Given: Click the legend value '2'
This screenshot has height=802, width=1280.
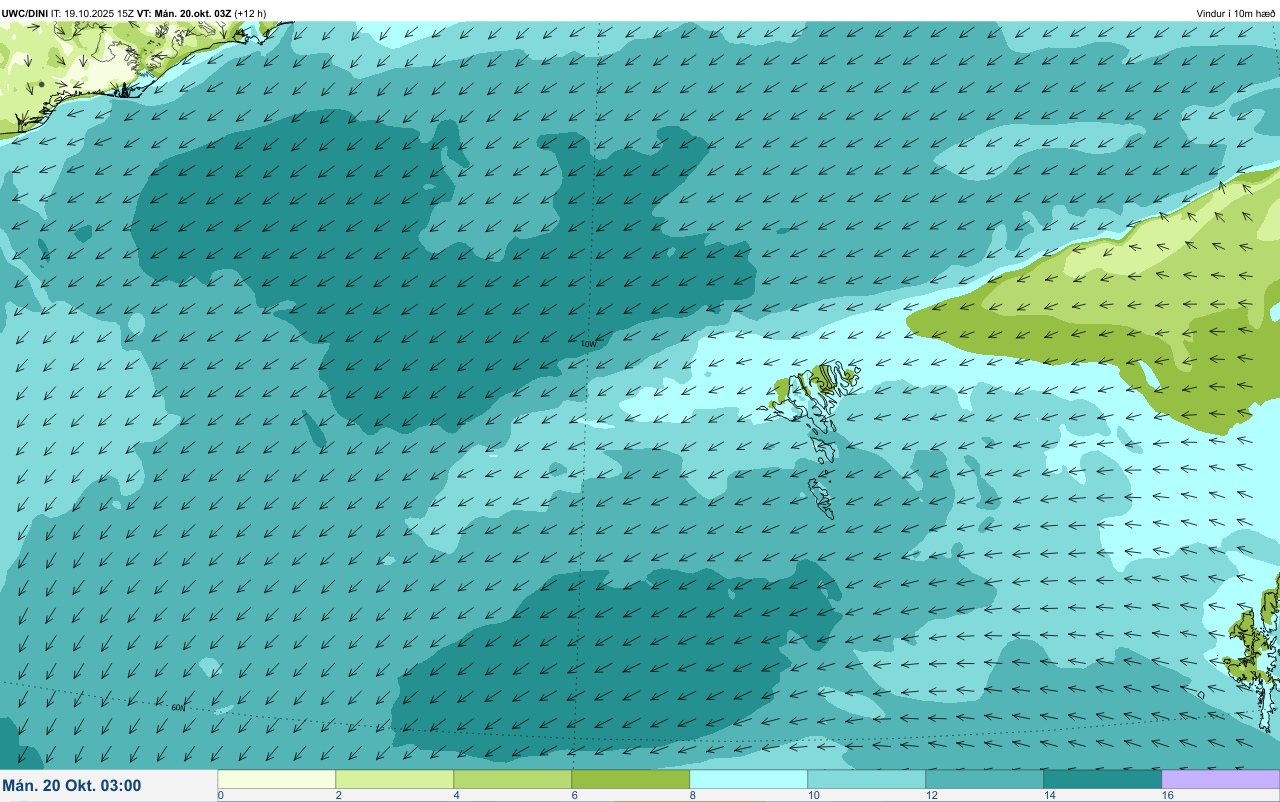Looking at the screenshot, I should (338, 795).
